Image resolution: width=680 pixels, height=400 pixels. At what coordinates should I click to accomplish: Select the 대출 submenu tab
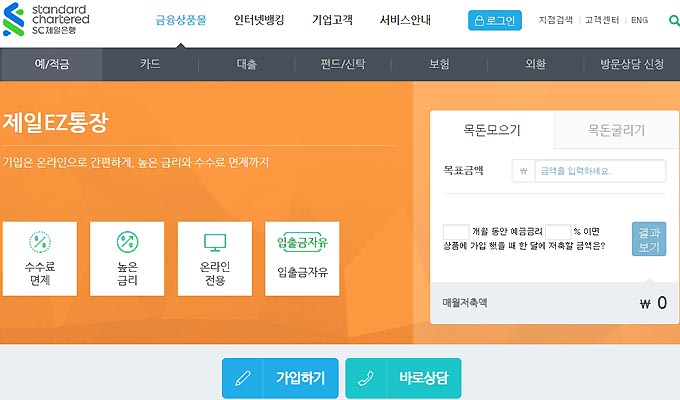247,64
